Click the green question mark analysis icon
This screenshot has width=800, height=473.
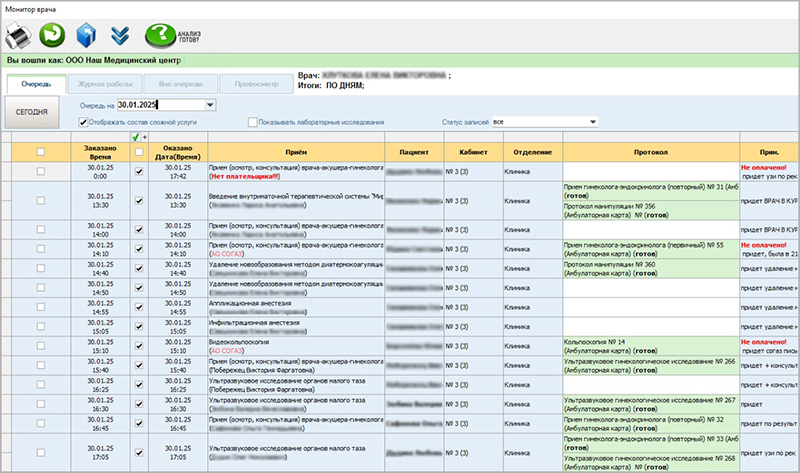[160, 36]
